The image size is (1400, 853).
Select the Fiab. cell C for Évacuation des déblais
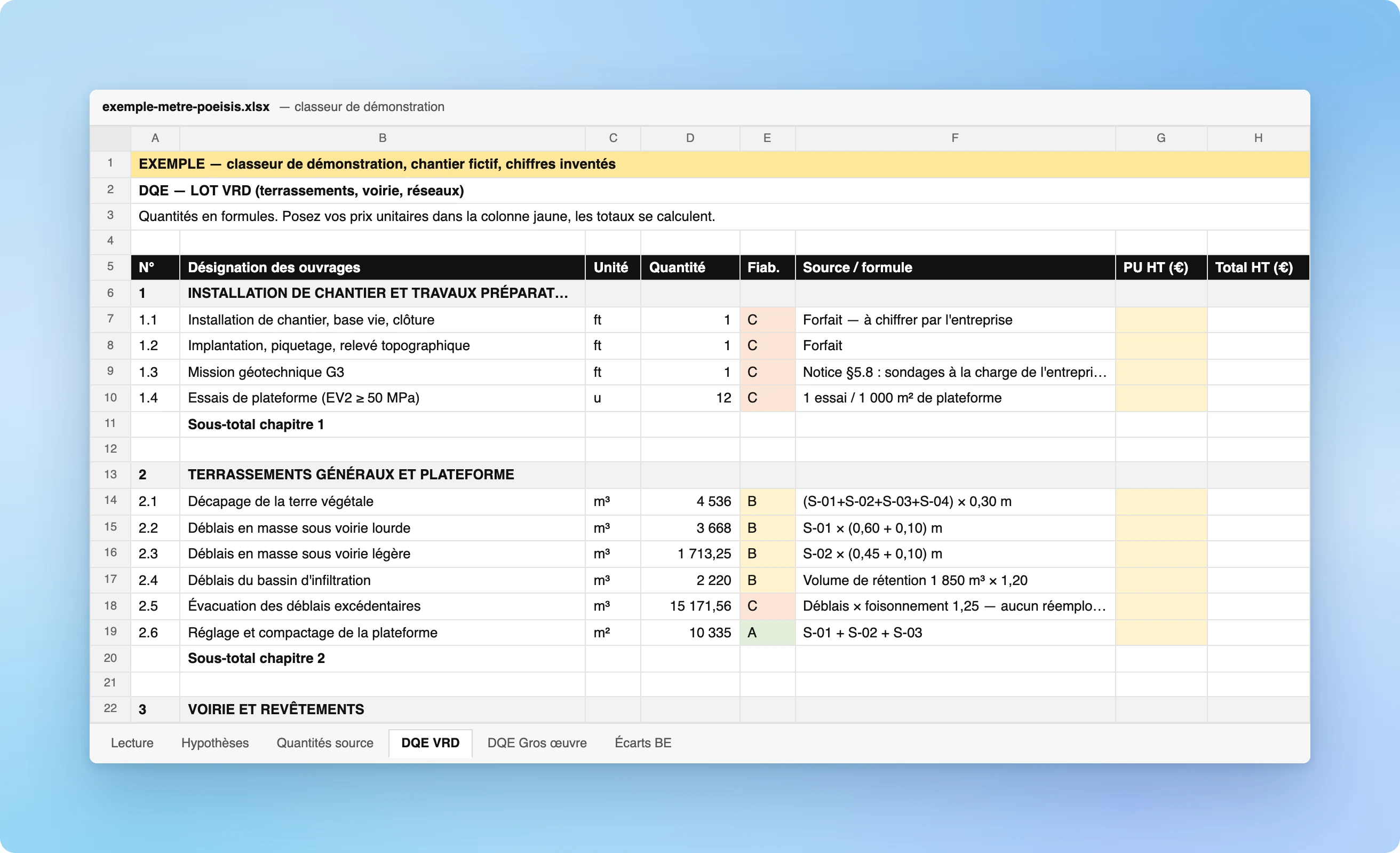pyautogui.click(x=767, y=606)
